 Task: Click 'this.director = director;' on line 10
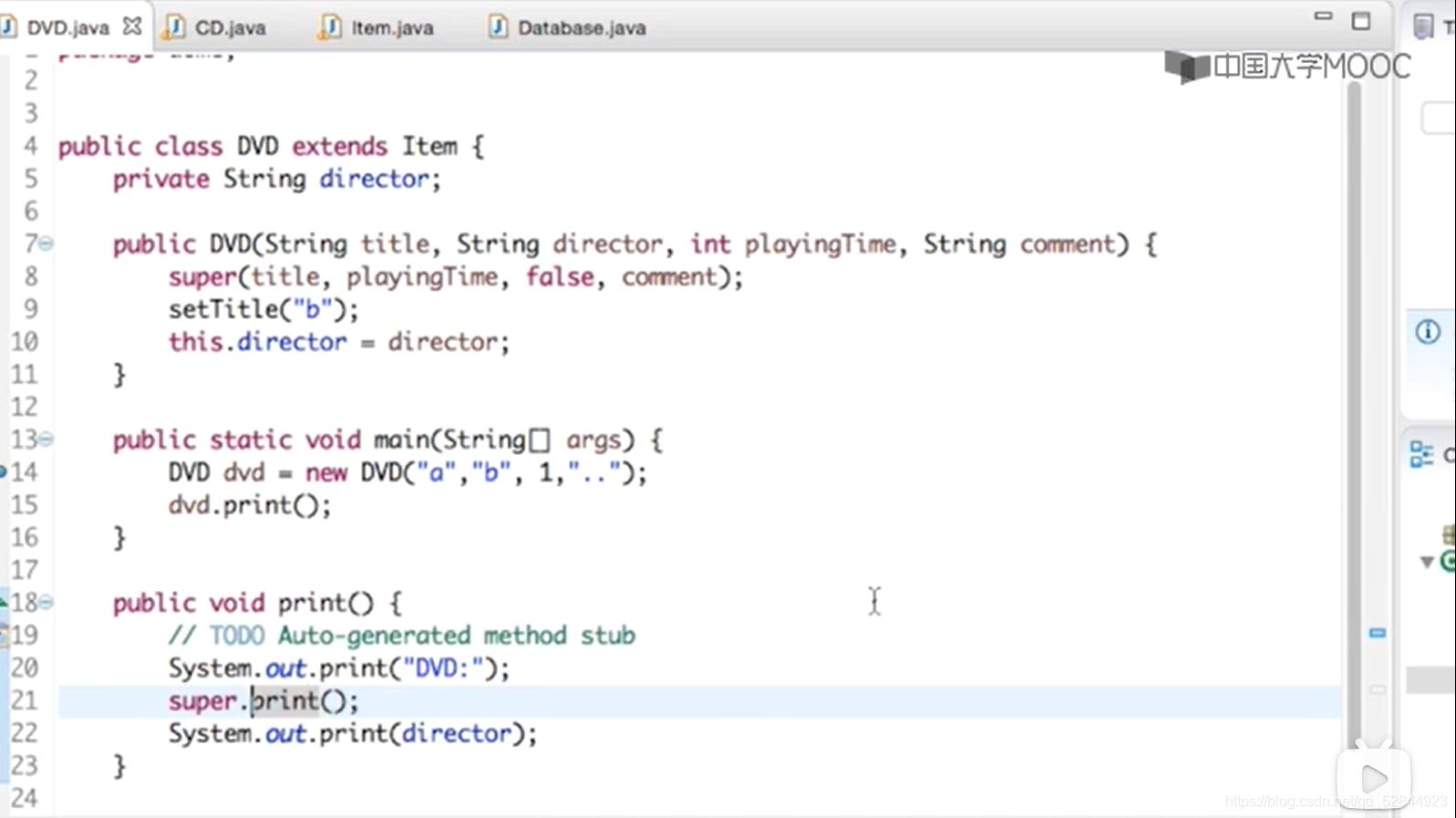coord(339,342)
